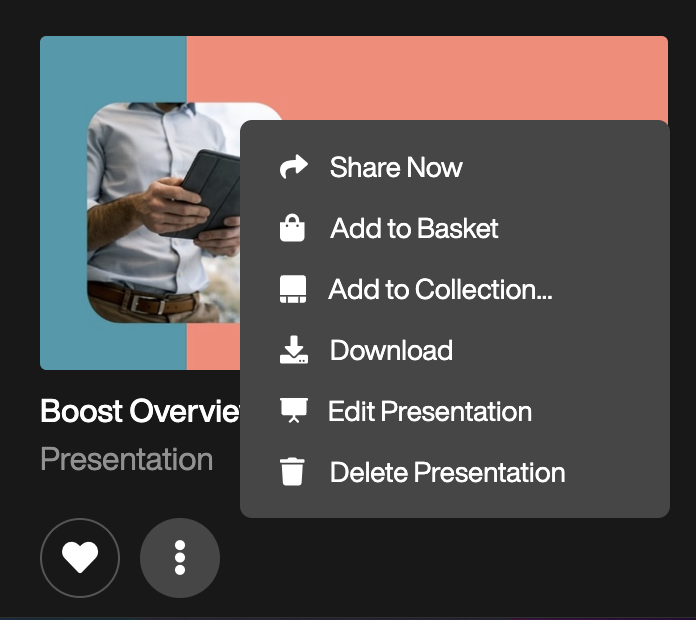696x620 pixels.
Task: Click the collection icon in menu
Action: point(292,290)
